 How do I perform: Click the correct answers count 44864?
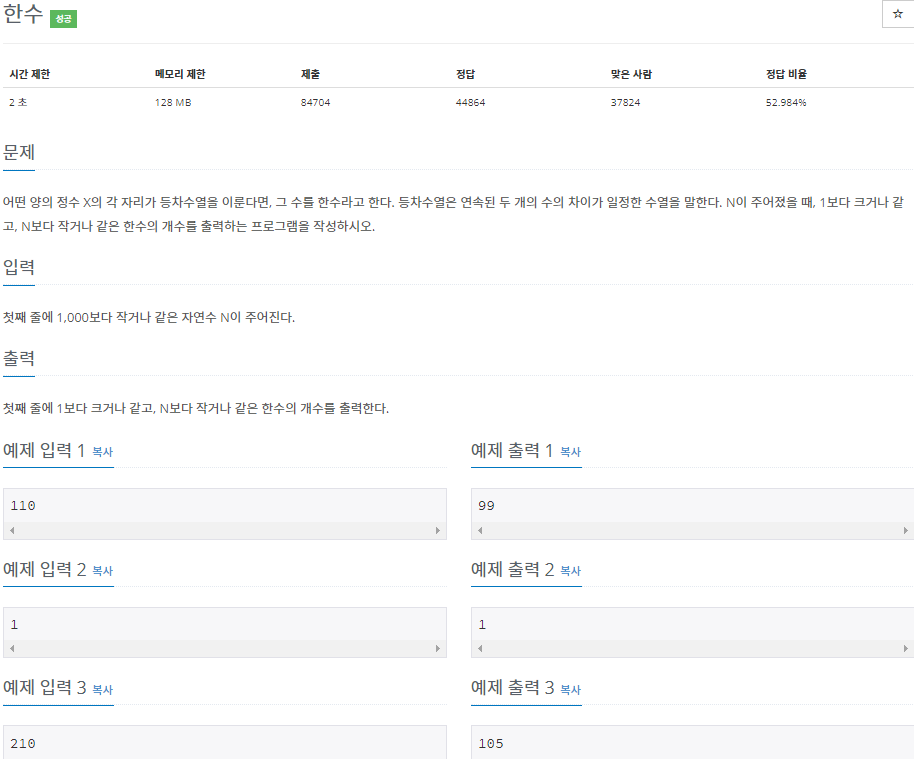(x=470, y=102)
